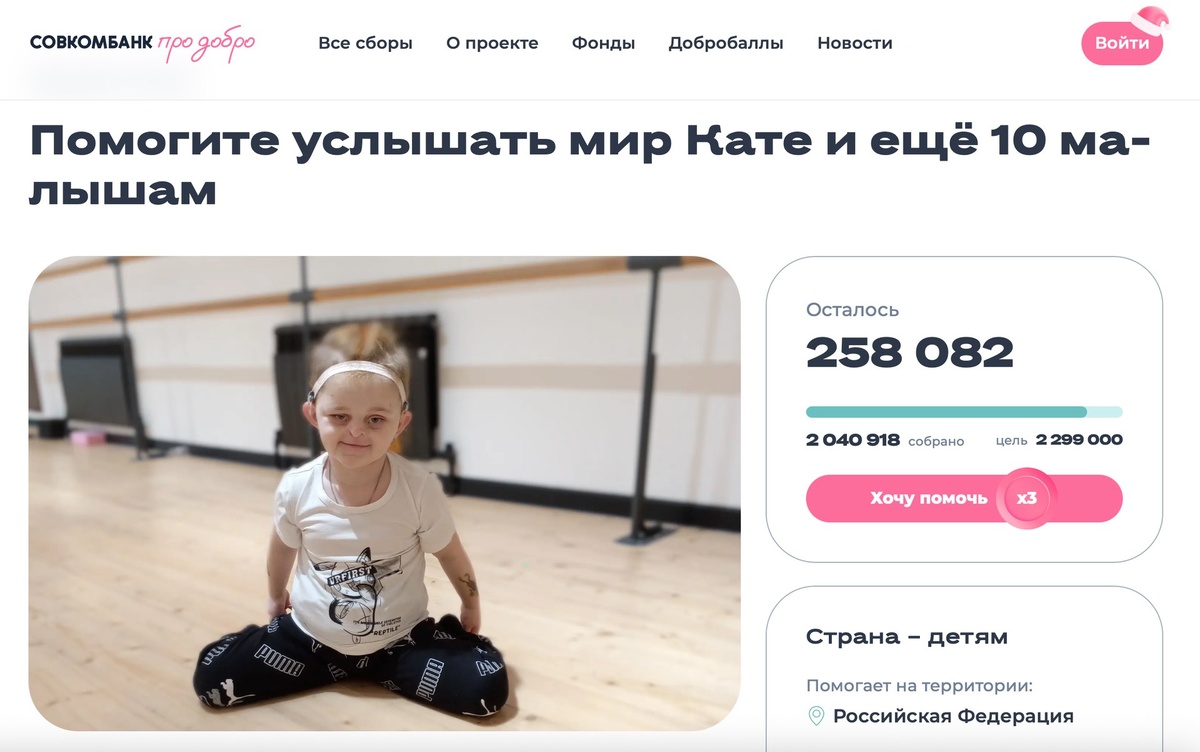
Task: Go to the Фонды section
Action: pyautogui.click(x=603, y=43)
